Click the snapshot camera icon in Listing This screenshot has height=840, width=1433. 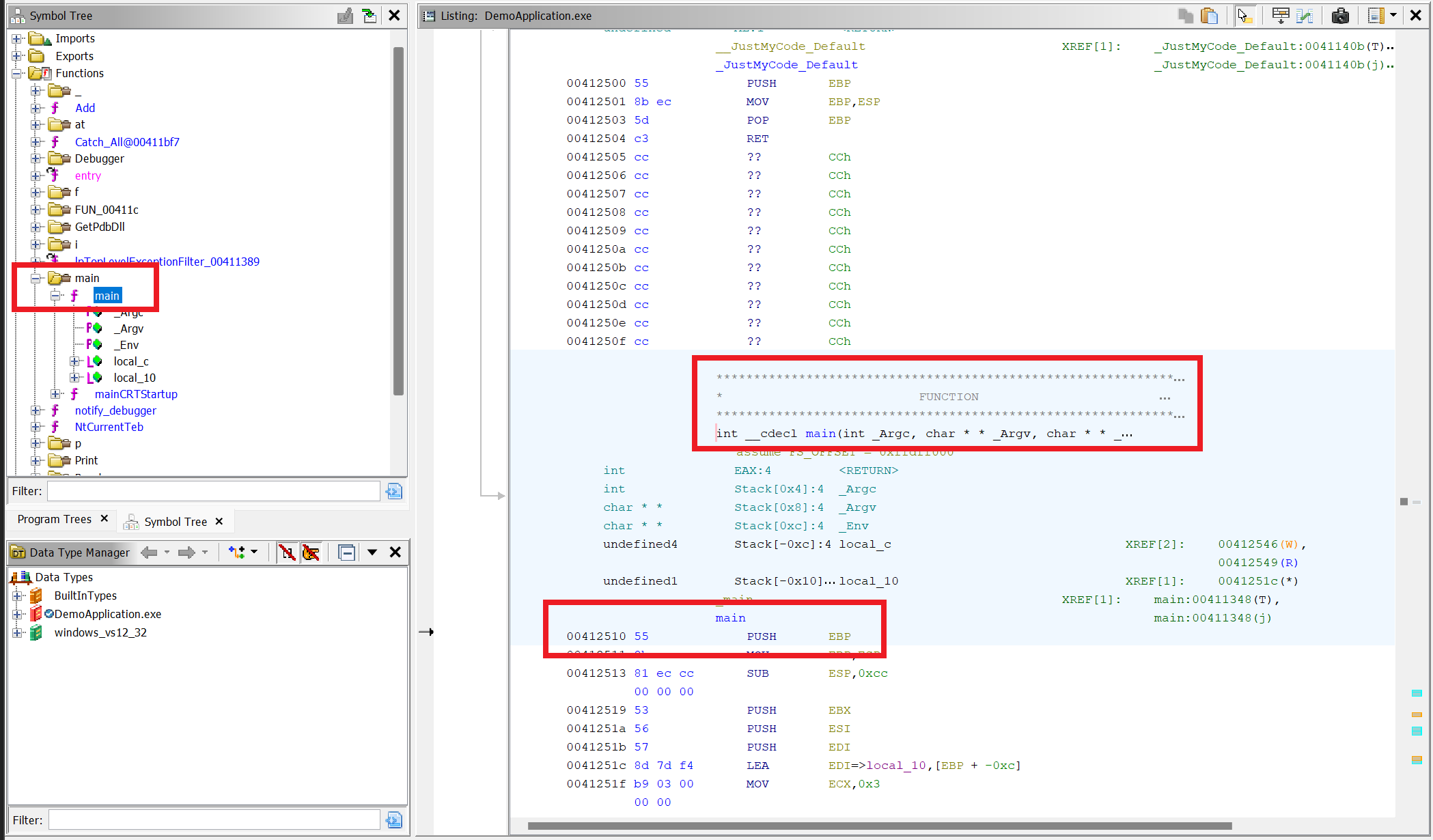[x=1340, y=16]
